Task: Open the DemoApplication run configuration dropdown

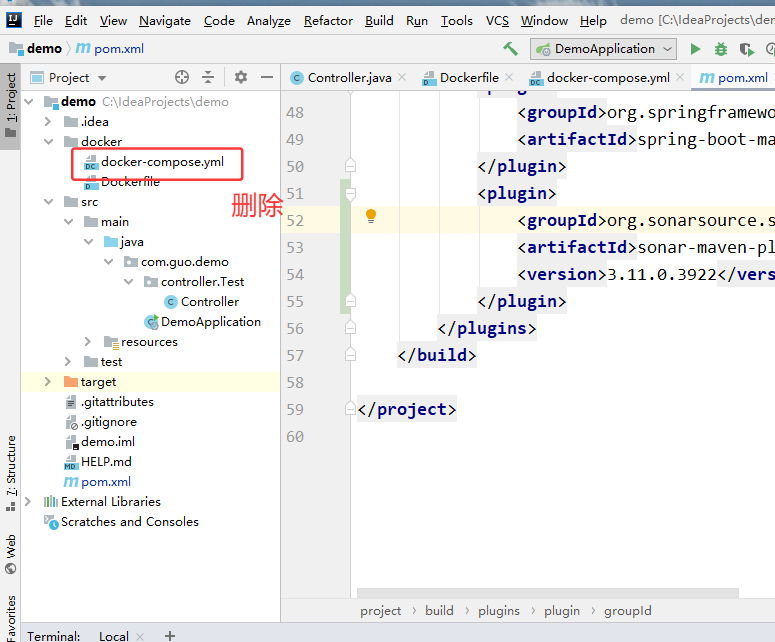Action: pos(603,49)
